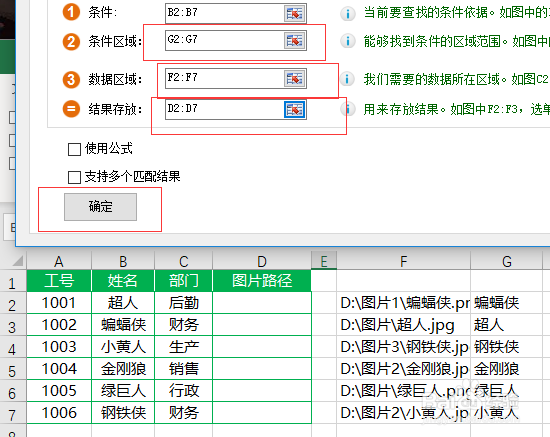Screen dimensions: 550x437
Task: Select column F header
Action: [403, 261]
